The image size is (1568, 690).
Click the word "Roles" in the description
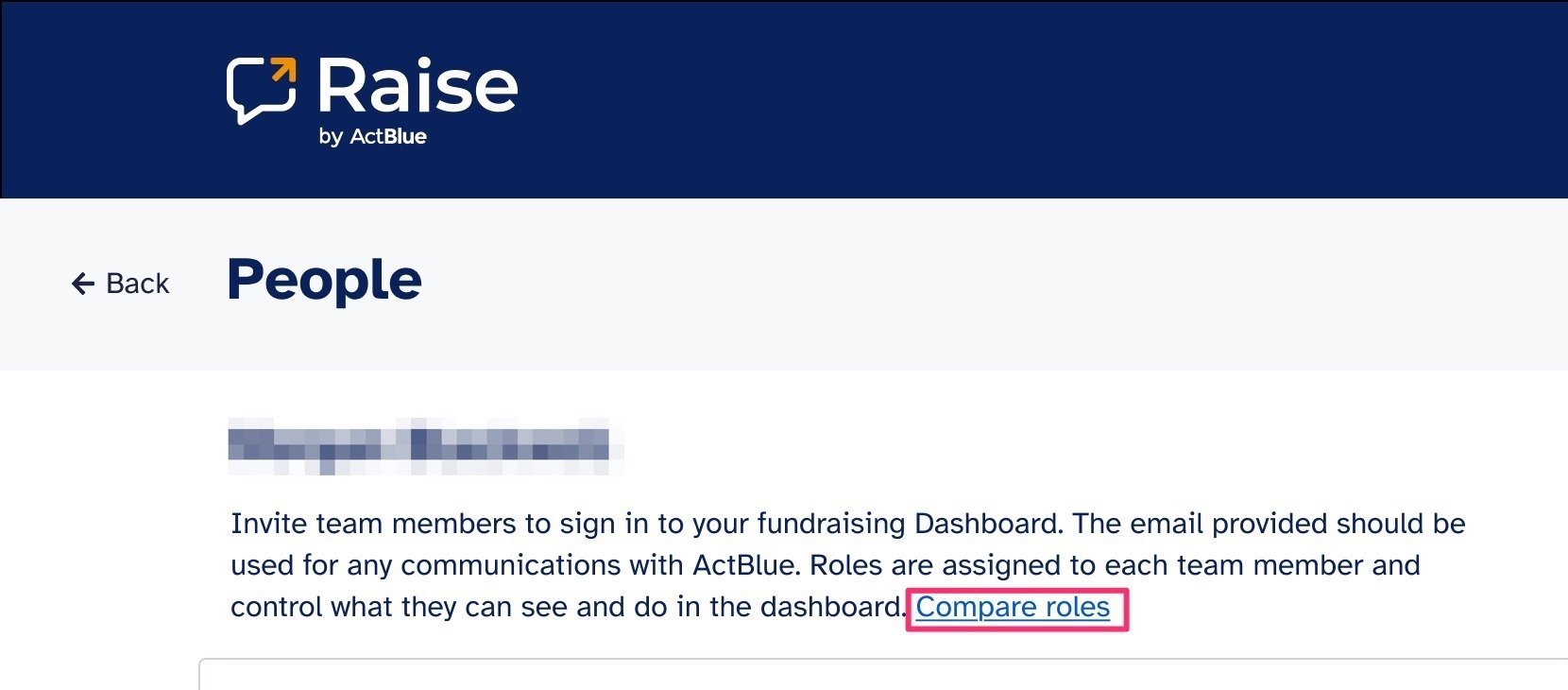[846, 565]
